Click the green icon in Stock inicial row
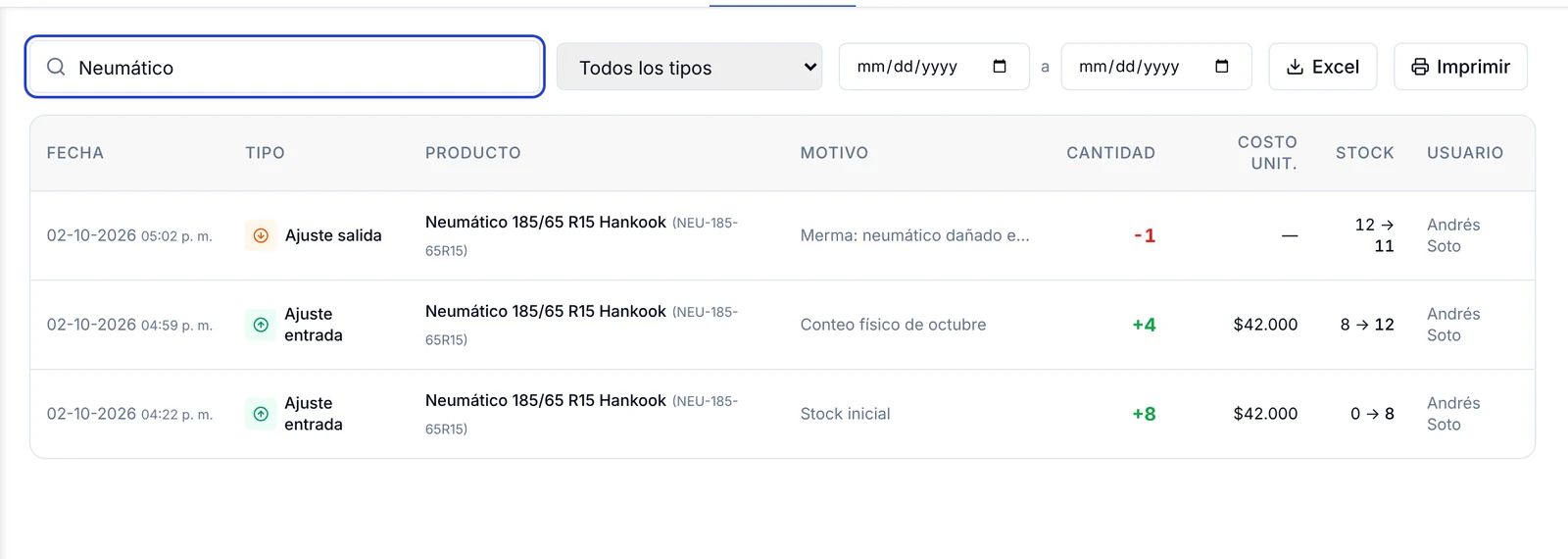Screen dimensions: 1568x559 [x=261, y=414]
